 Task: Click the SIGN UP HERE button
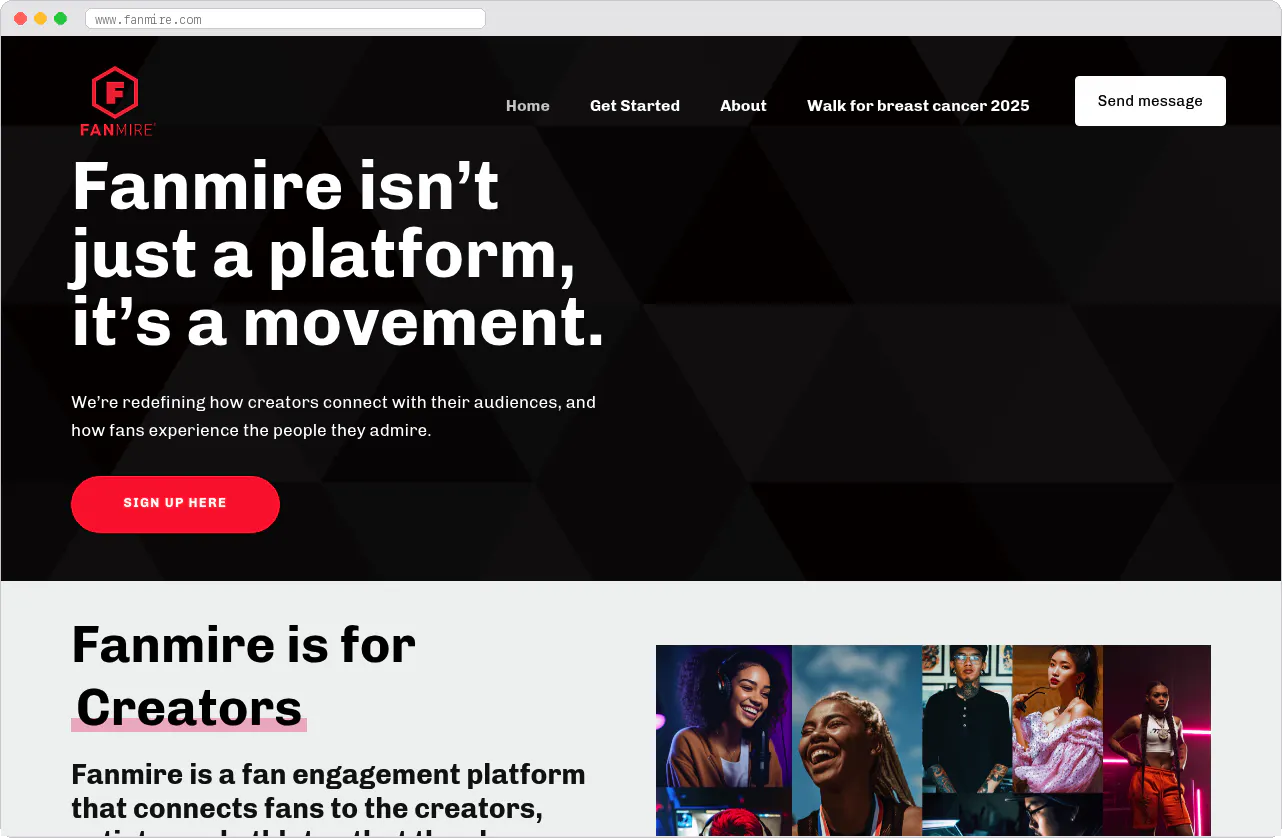tap(175, 504)
